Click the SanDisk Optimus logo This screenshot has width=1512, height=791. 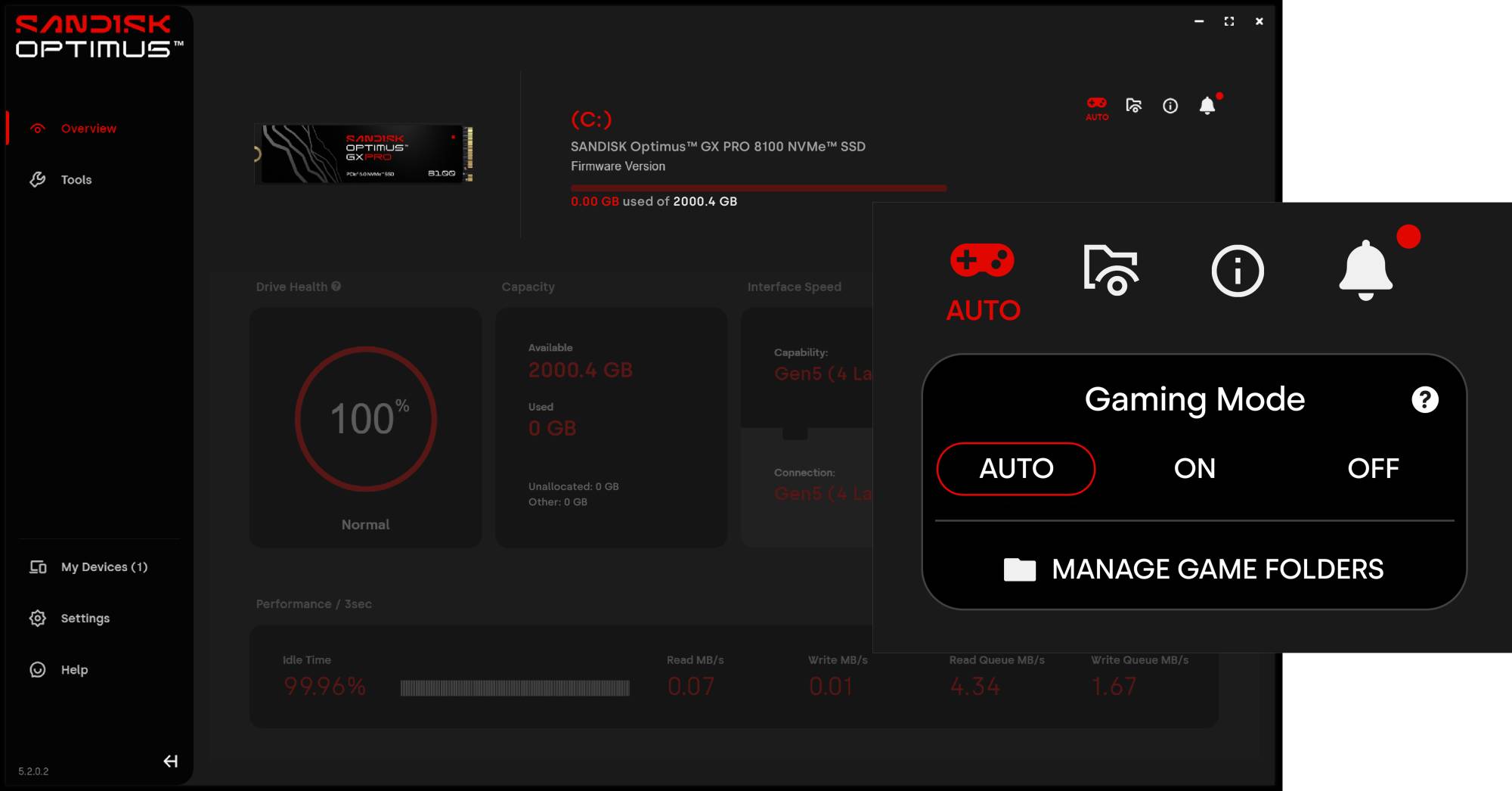click(98, 36)
